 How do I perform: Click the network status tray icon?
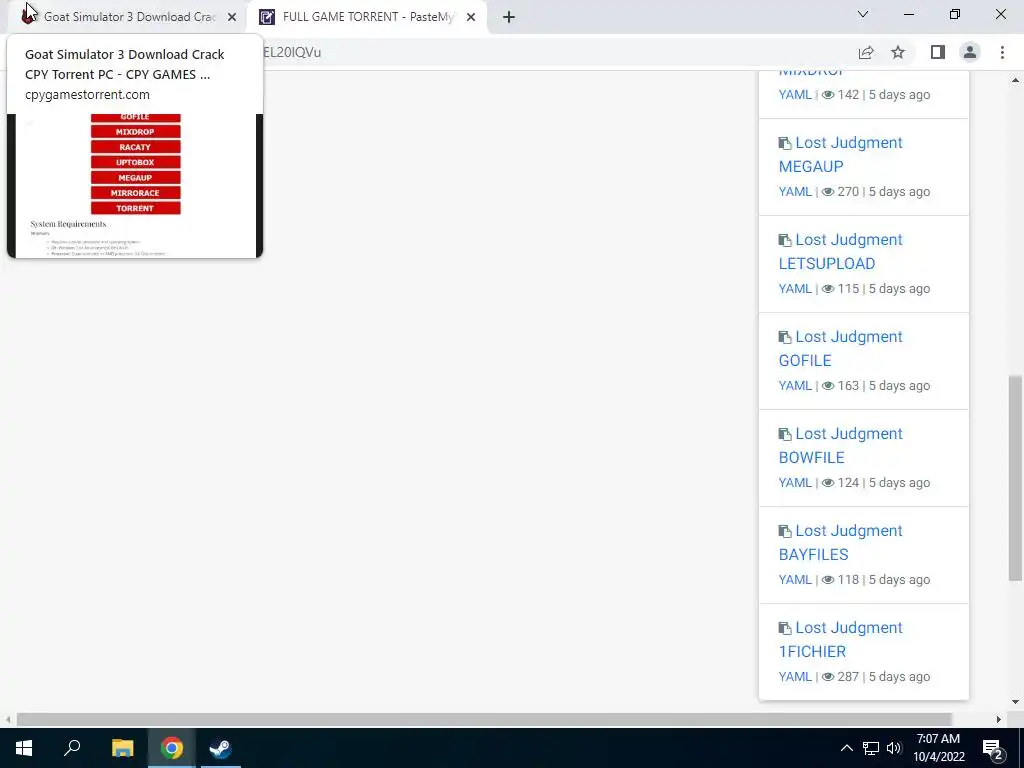pos(871,748)
